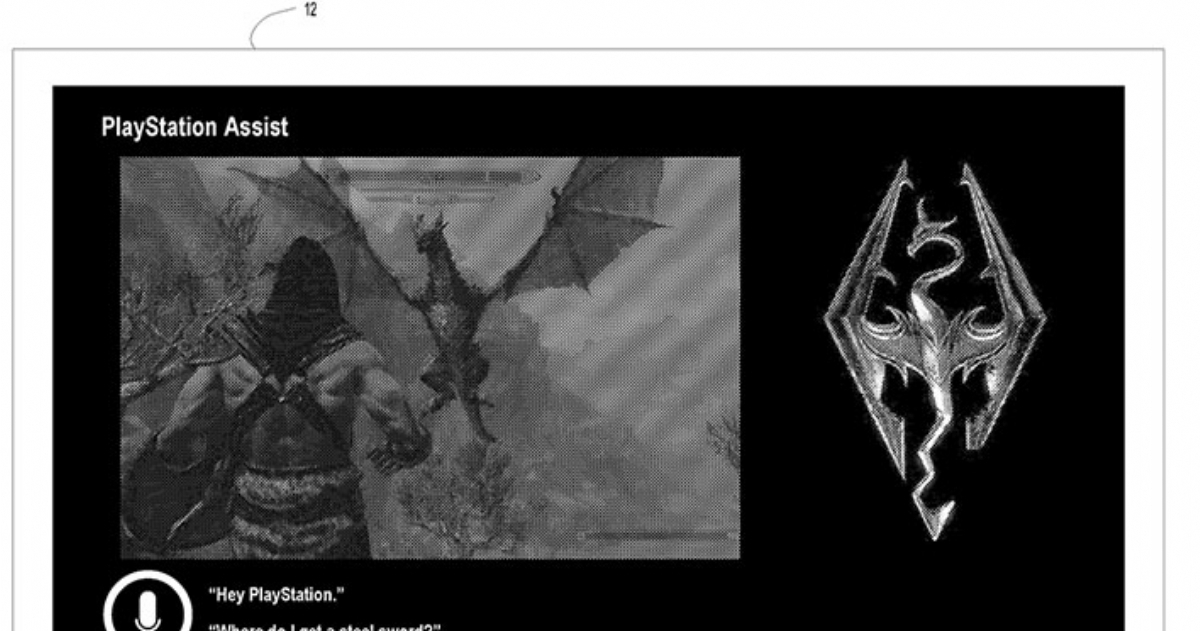This screenshot has width=1200, height=631.
Task: Click the microphone voice icon
Action: point(147,602)
